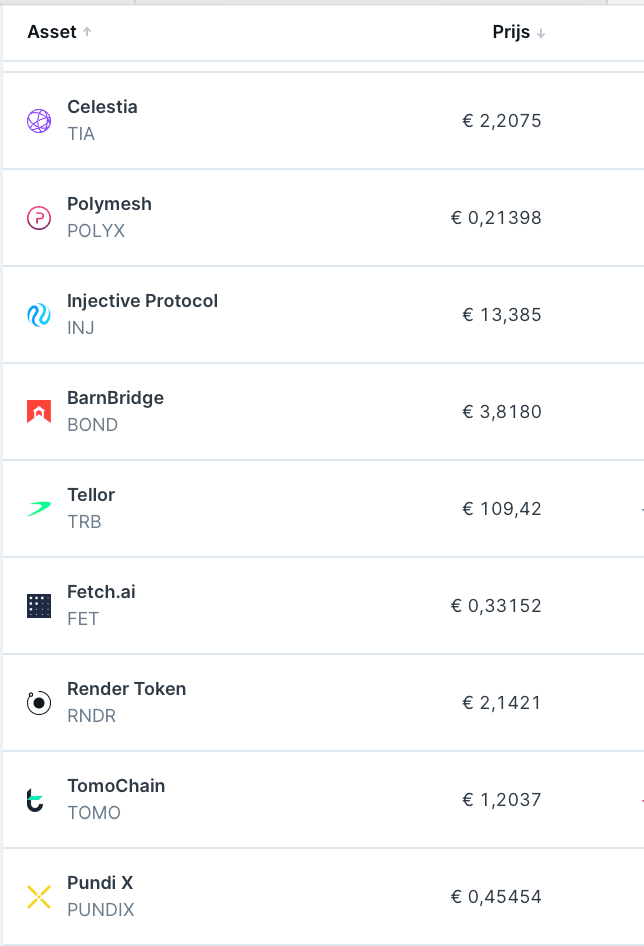Click the Polymesh logo icon

click(x=38, y=217)
